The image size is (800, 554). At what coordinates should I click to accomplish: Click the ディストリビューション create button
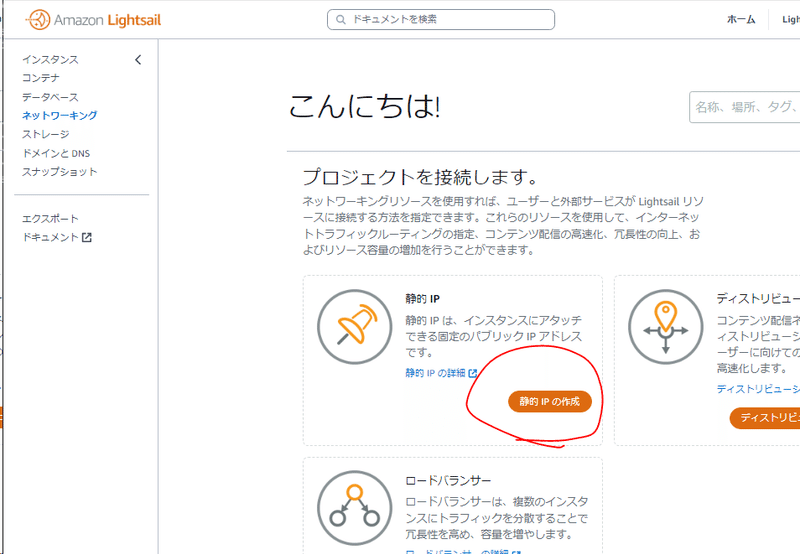(x=765, y=418)
